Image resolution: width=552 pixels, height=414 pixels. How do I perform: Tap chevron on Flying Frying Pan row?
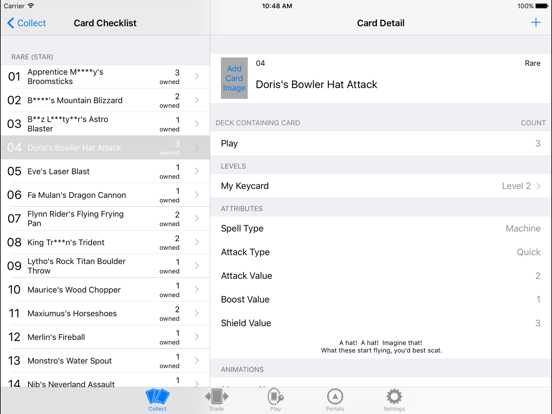[197, 218]
